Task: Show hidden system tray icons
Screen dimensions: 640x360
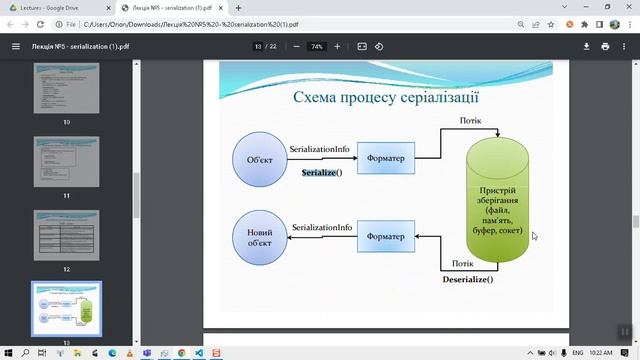Action: tap(530, 353)
